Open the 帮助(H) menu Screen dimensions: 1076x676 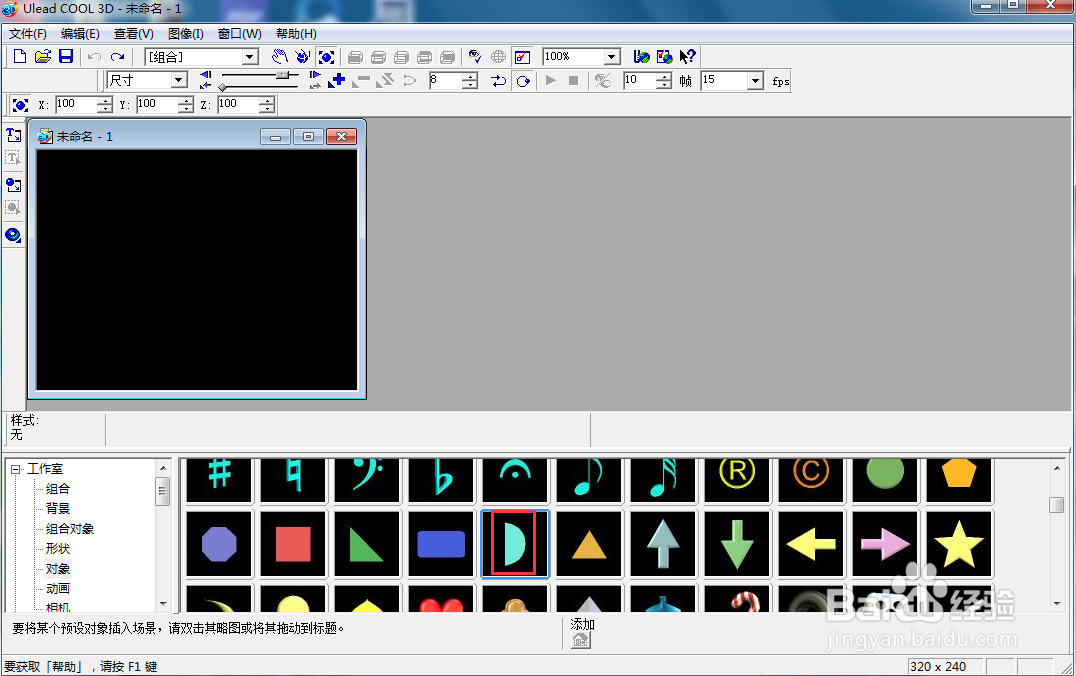coord(296,34)
